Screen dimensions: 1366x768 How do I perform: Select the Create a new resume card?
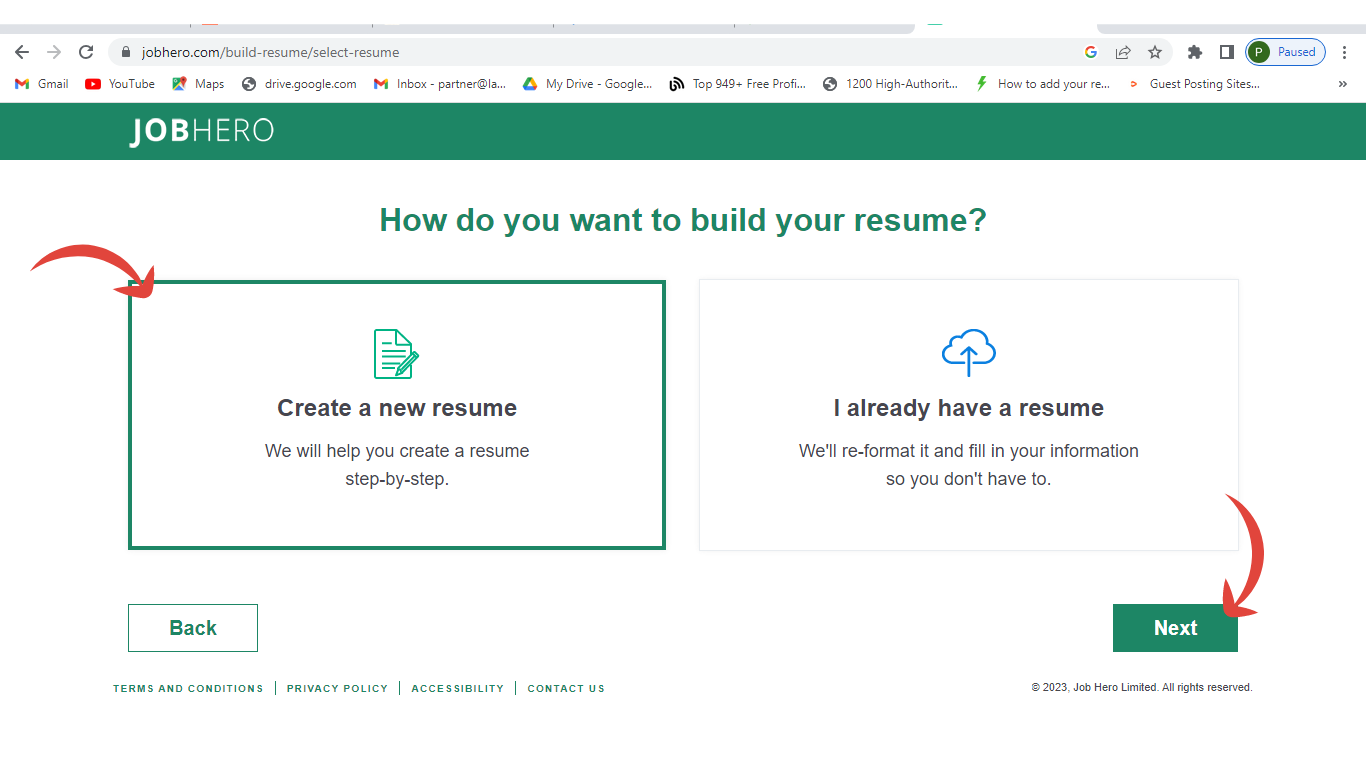396,415
